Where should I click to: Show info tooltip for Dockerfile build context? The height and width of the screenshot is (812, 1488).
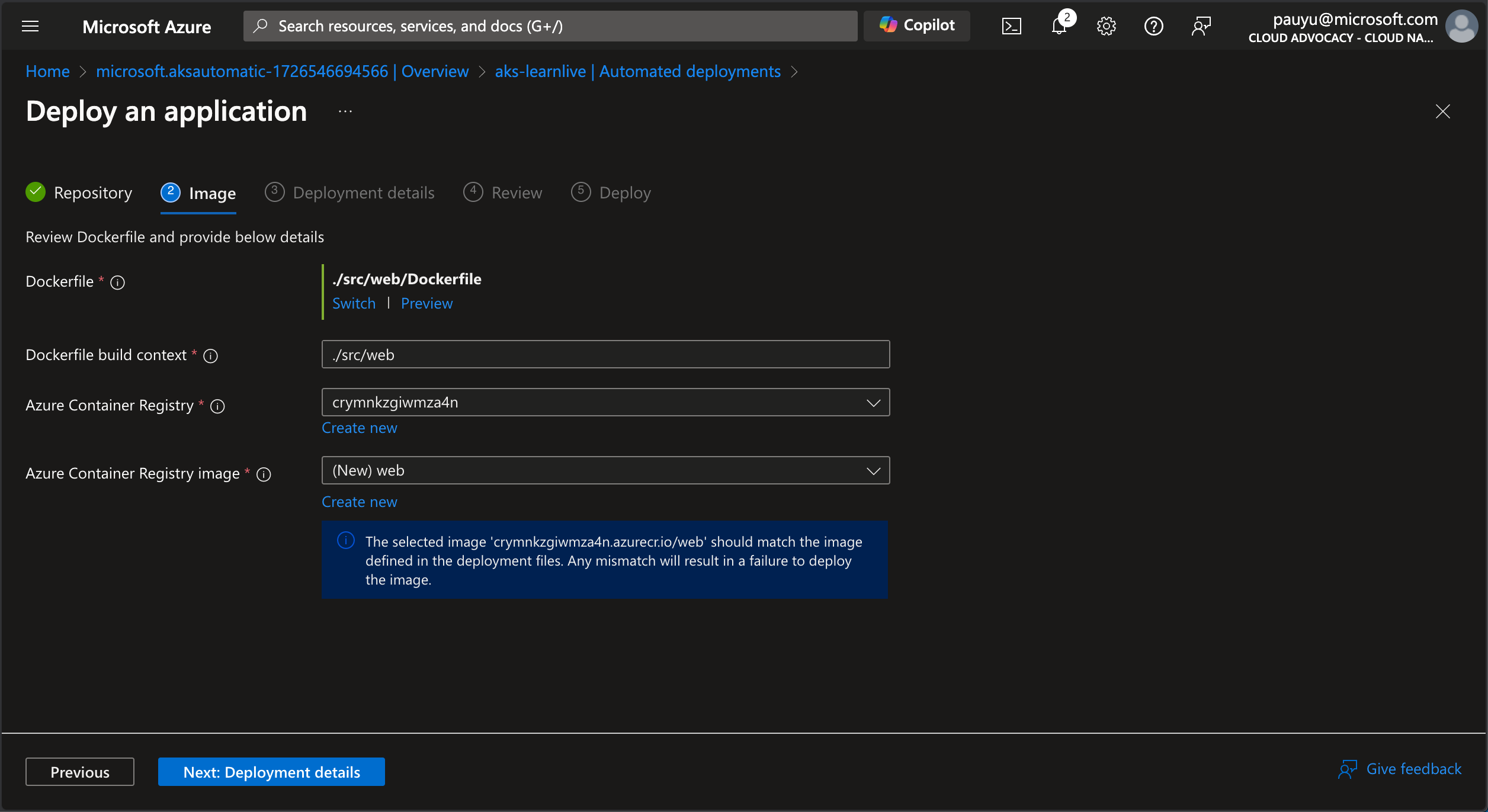point(211,356)
